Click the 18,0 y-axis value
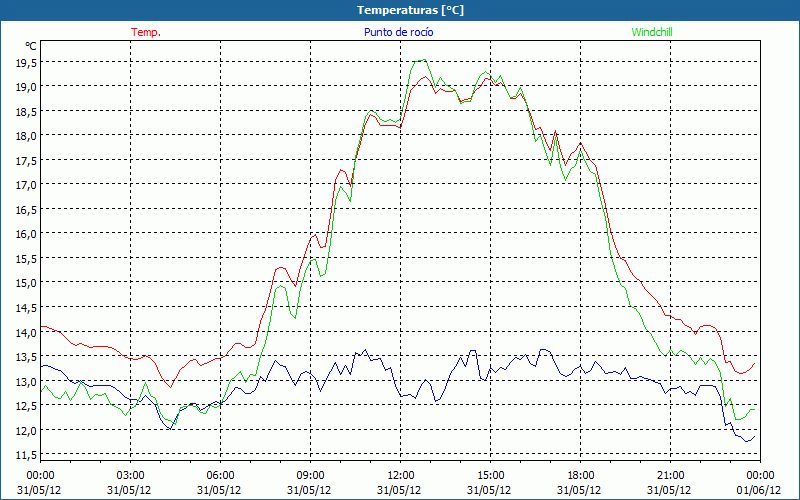800x500 pixels. [x=26, y=136]
